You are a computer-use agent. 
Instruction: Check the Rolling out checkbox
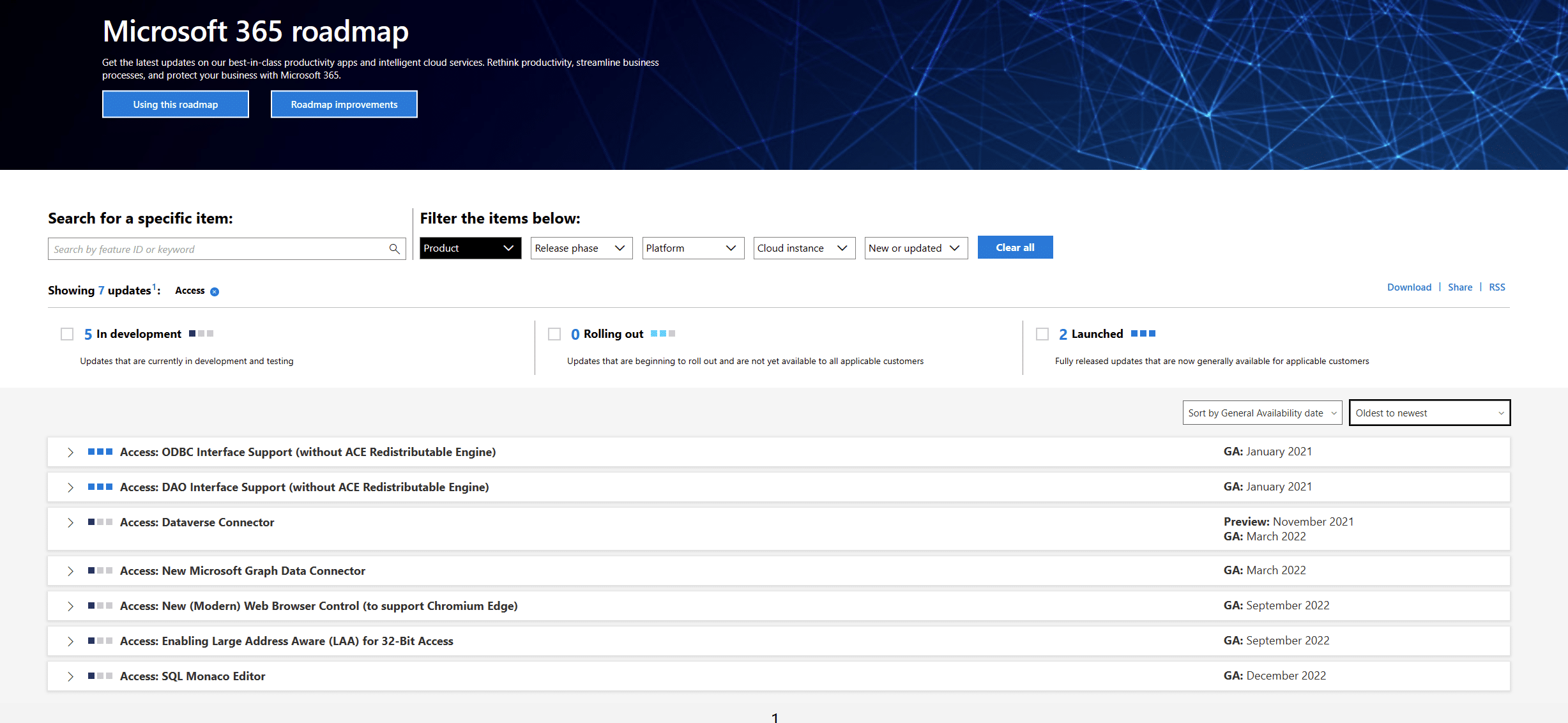554,334
